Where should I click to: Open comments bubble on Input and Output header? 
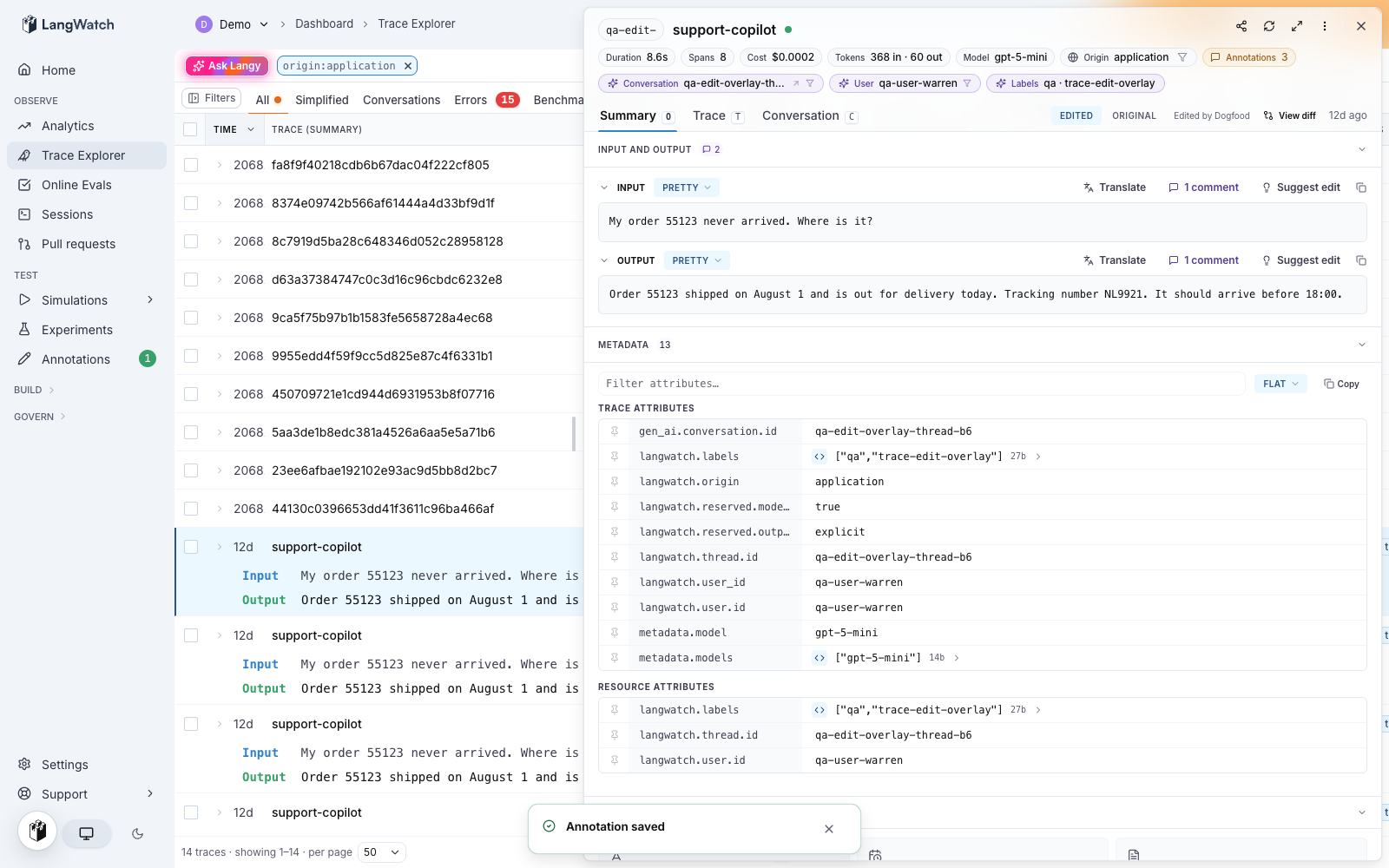pos(711,149)
